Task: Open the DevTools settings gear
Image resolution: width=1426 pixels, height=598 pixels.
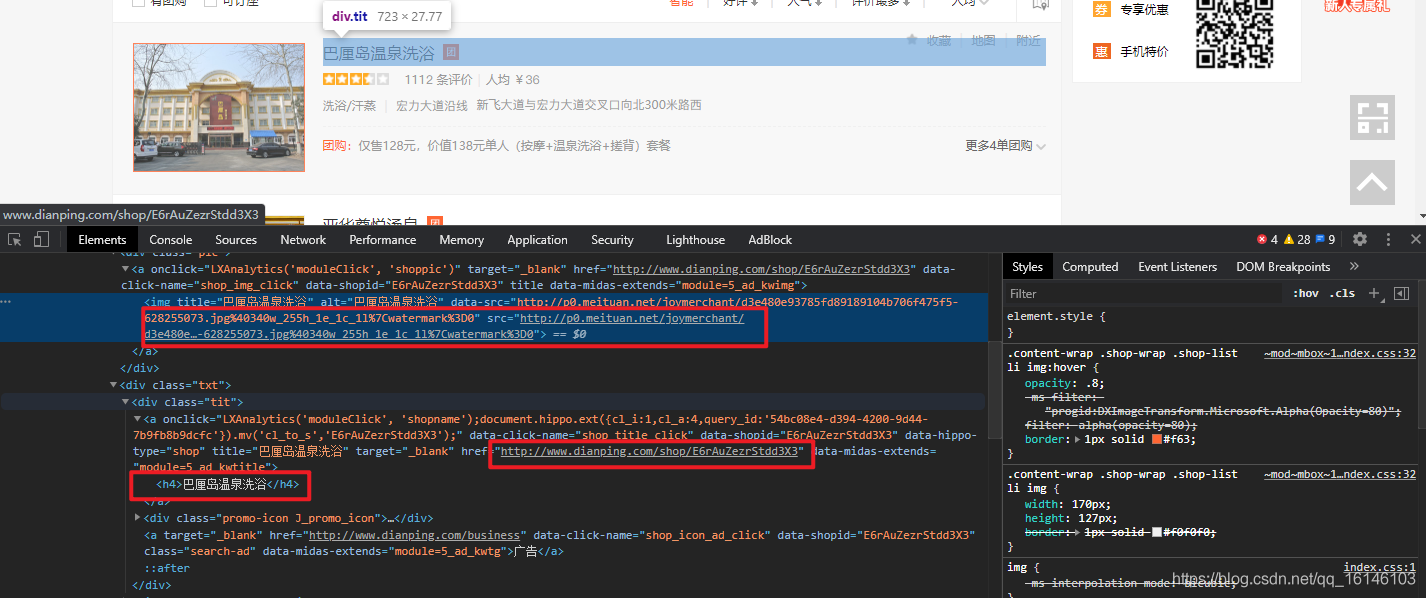Action: pos(1360,239)
